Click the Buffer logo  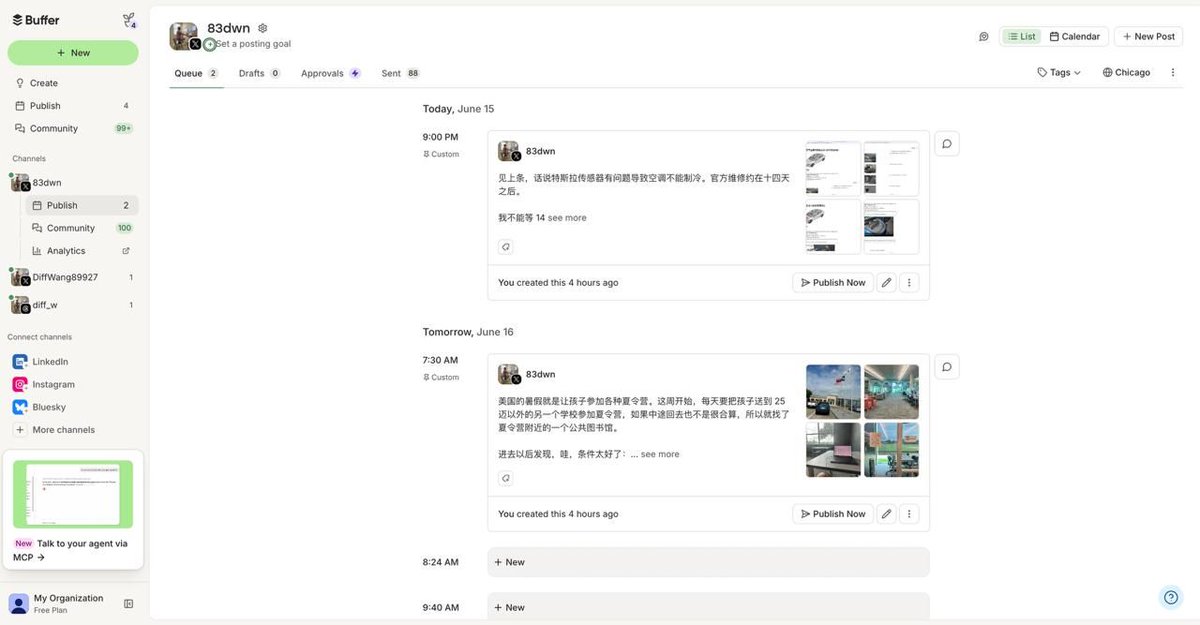36,20
